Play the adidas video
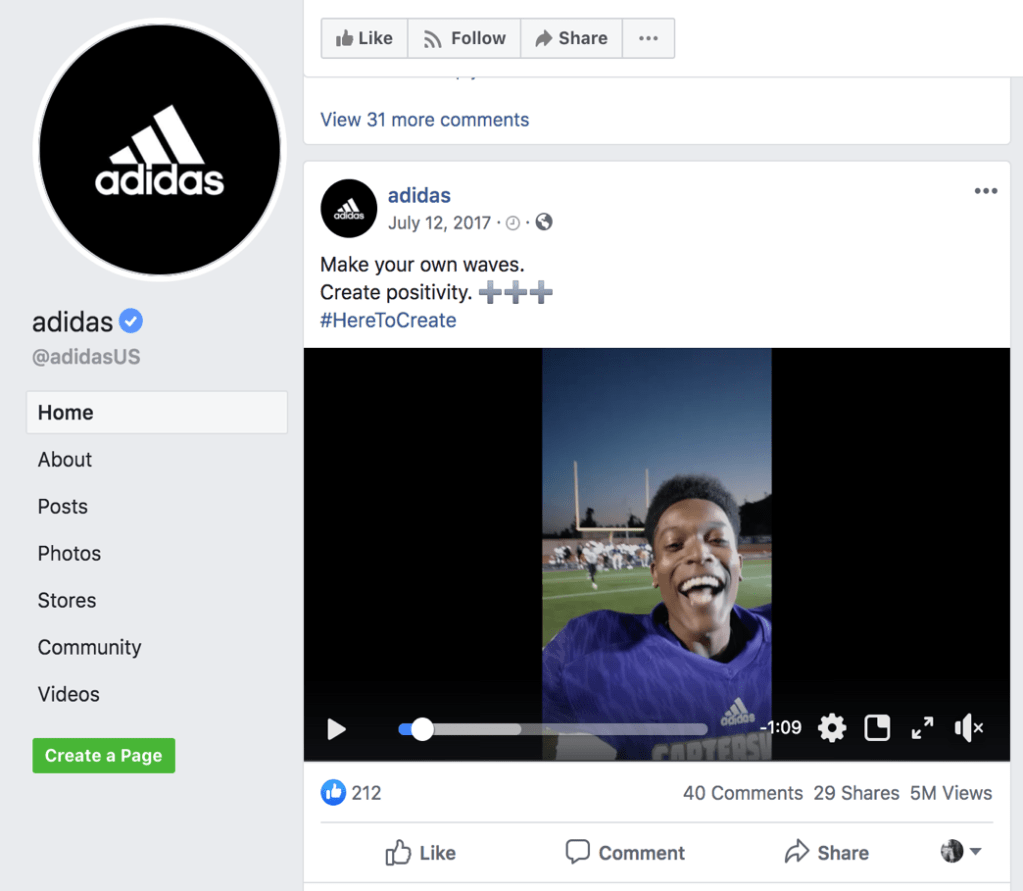 coord(337,729)
